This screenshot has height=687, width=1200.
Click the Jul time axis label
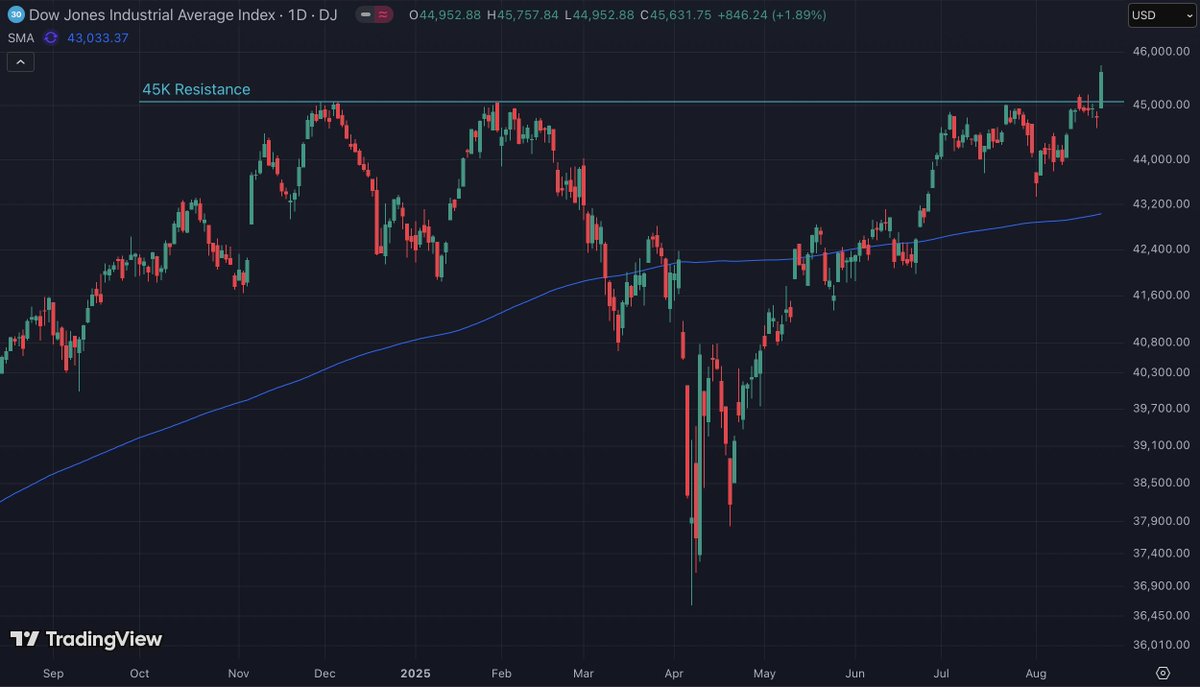[x=942, y=673]
